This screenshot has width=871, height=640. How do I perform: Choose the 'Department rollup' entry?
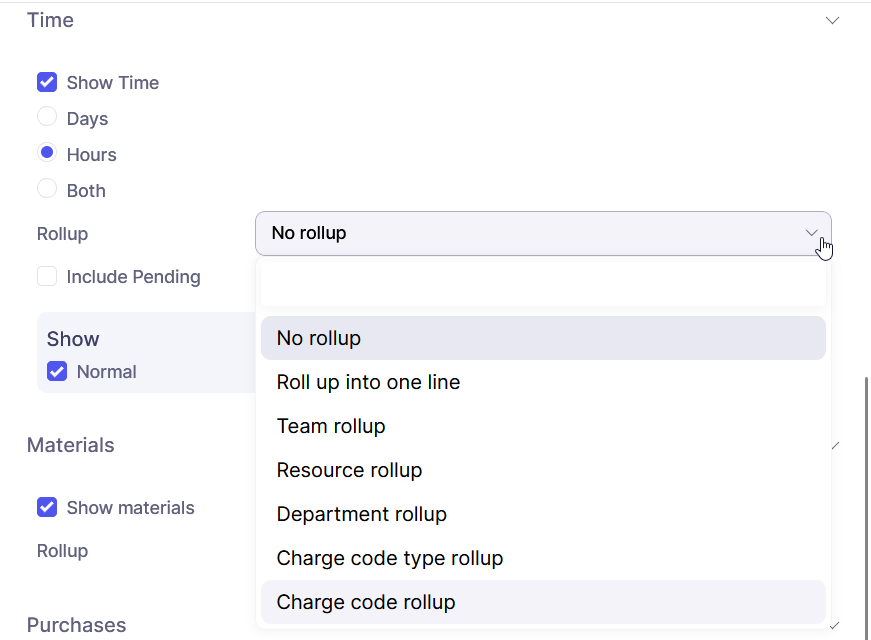point(543,514)
